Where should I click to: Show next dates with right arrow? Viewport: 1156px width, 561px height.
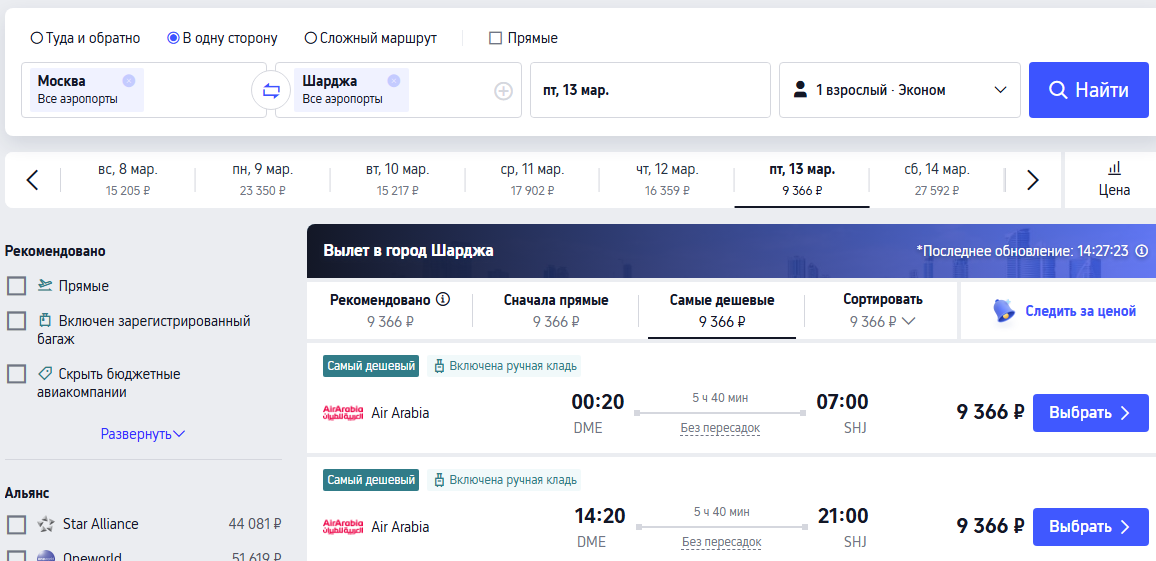coord(1033,180)
